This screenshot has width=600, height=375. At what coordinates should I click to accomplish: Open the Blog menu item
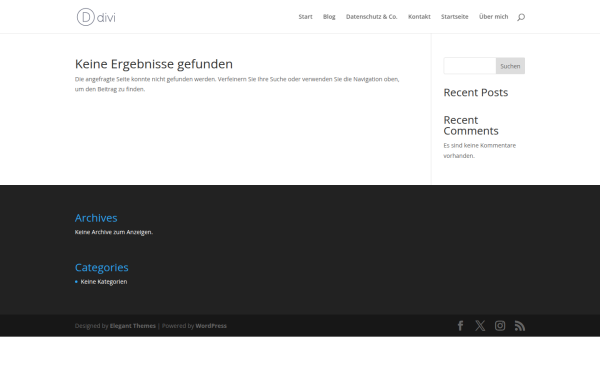[329, 16]
